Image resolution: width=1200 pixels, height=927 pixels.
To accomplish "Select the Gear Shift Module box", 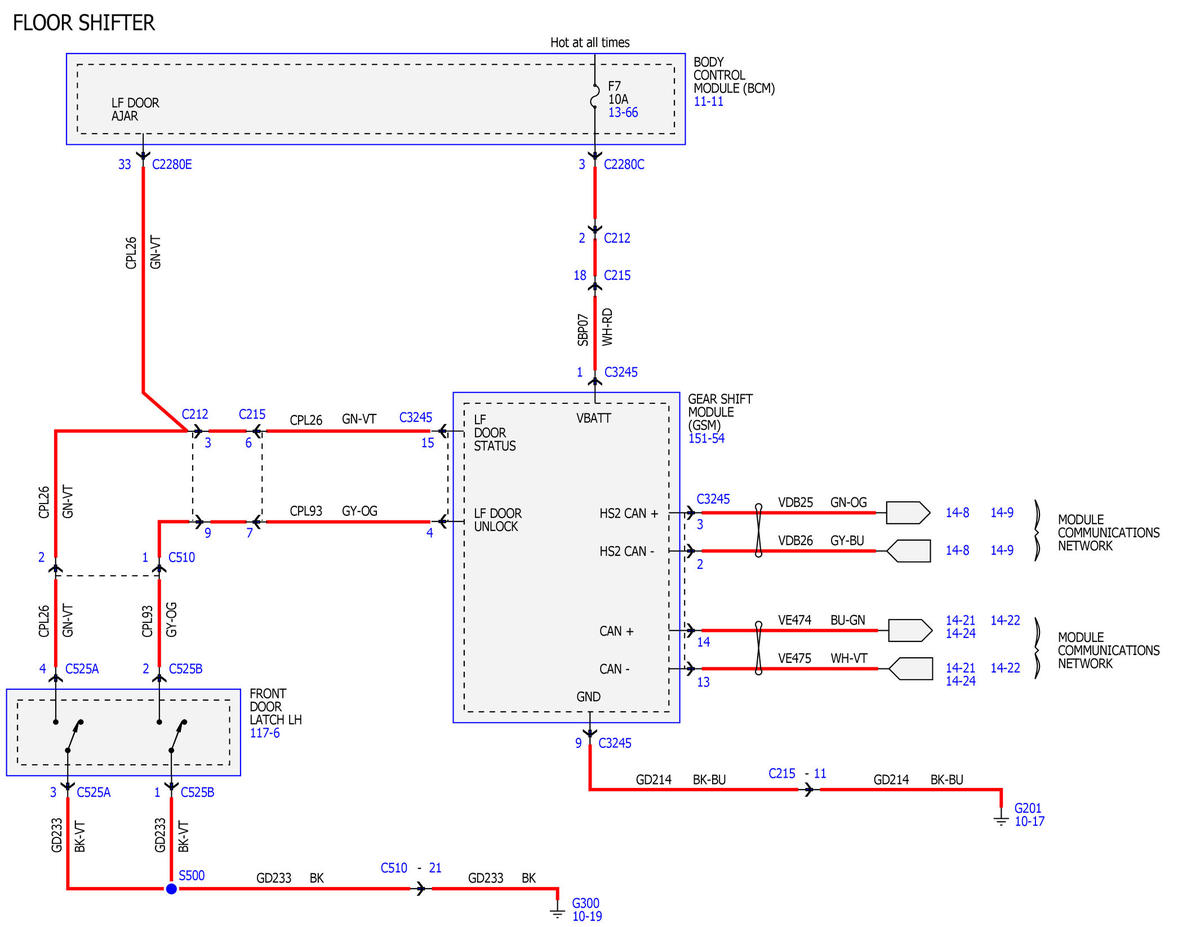I will [x=566, y=557].
